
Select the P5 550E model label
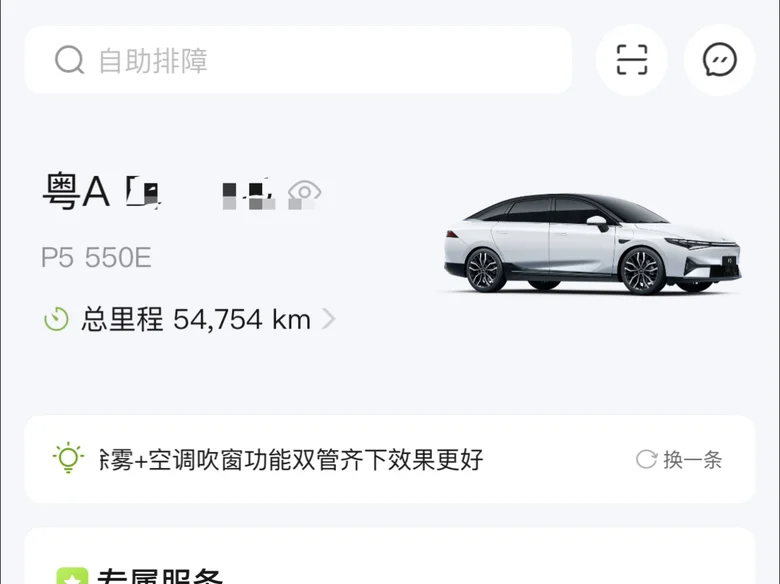(96, 258)
